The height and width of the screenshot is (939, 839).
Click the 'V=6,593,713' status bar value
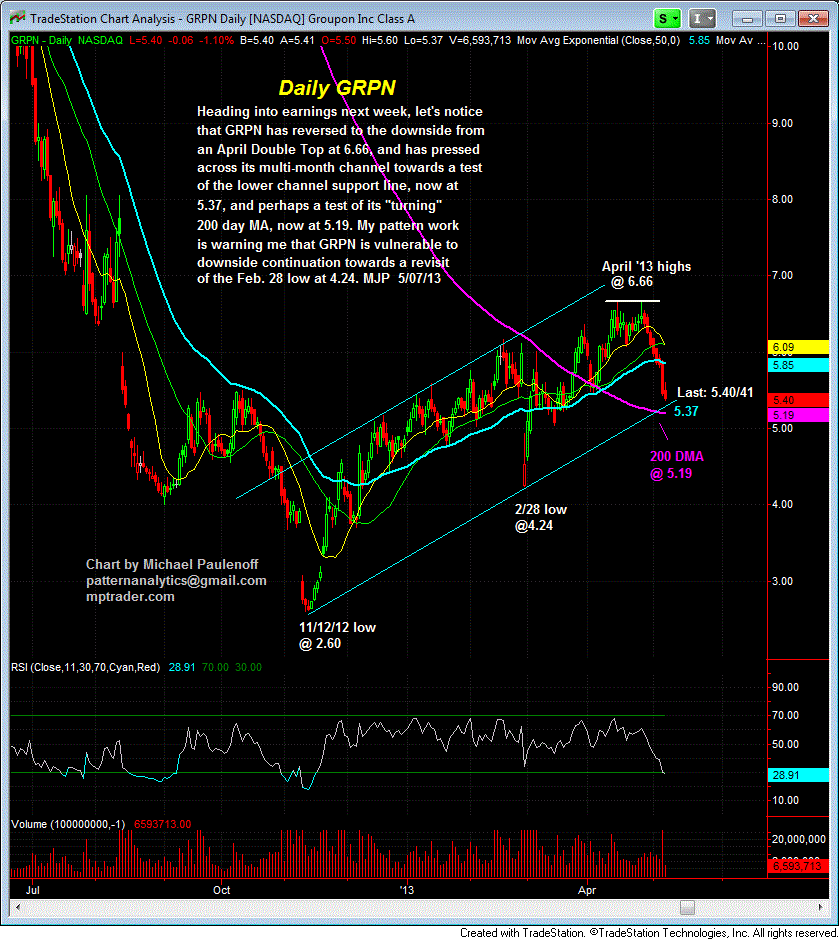click(480, 40)
